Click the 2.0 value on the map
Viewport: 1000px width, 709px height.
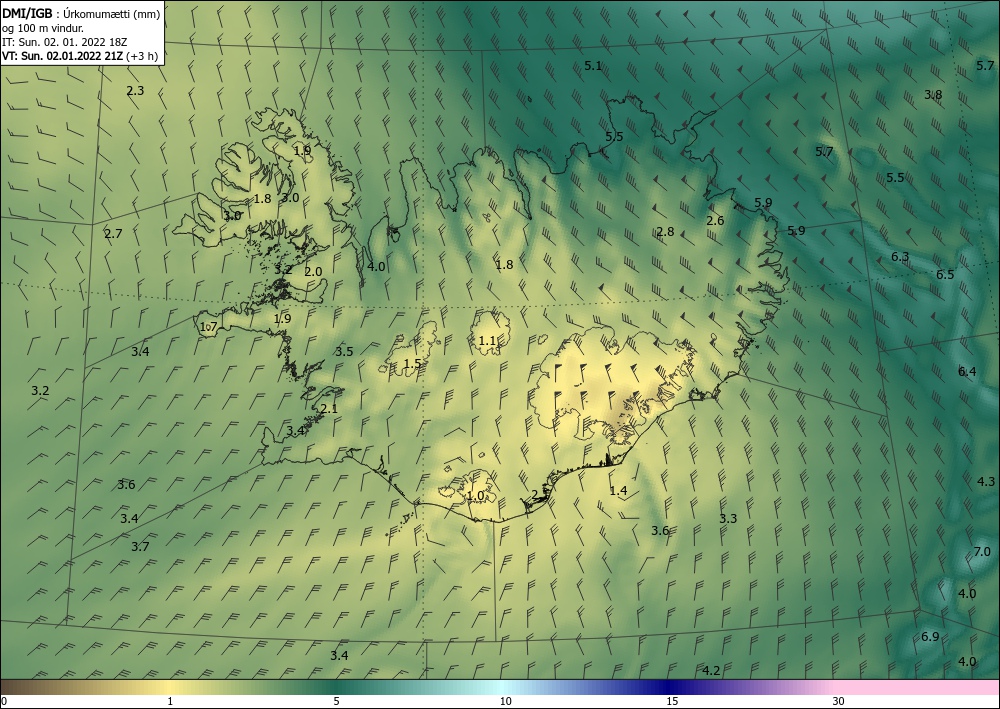(313, 272)
